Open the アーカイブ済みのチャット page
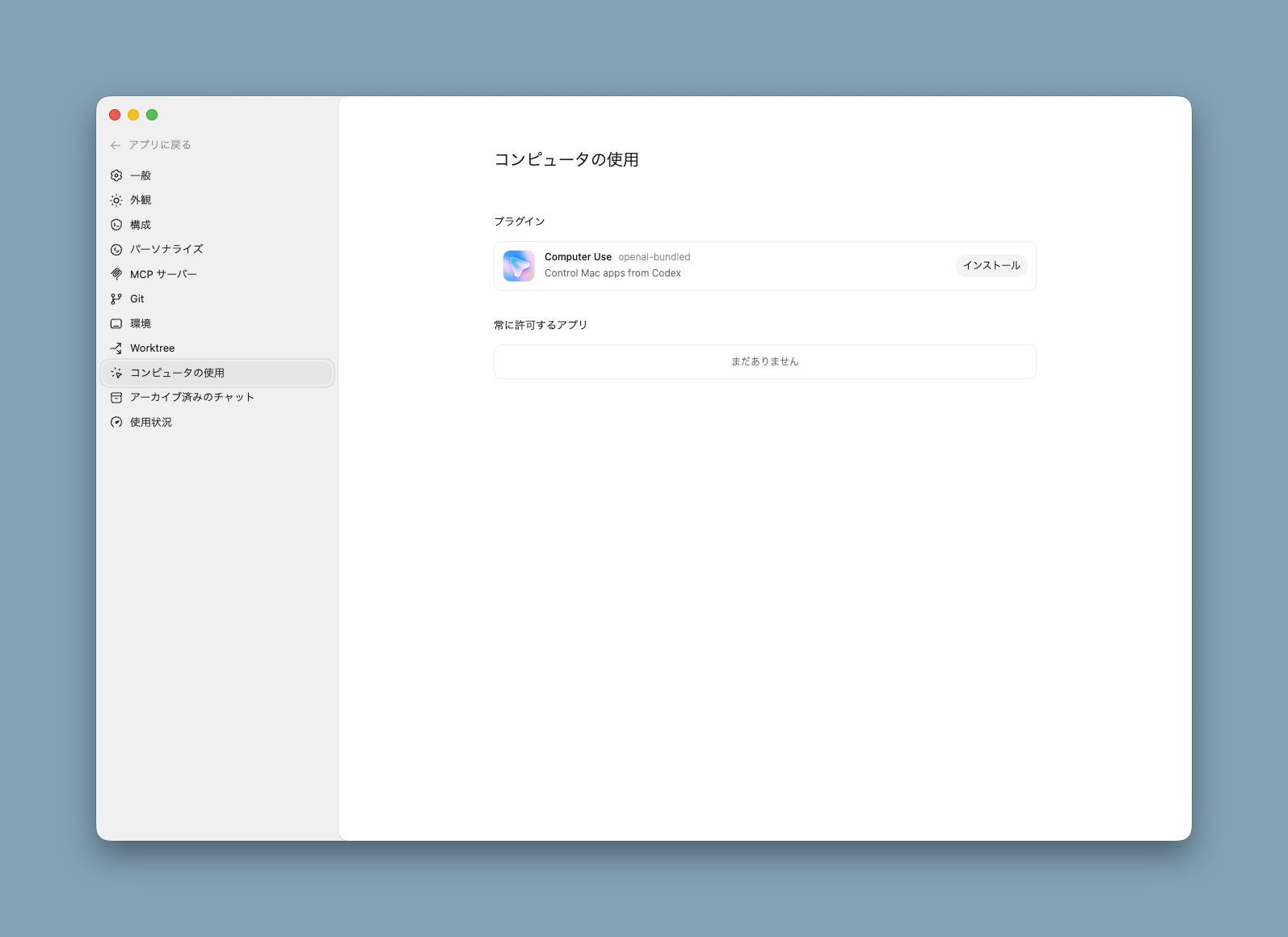Viewport: 1288px width, 937px height. click(x=192, y=398)
